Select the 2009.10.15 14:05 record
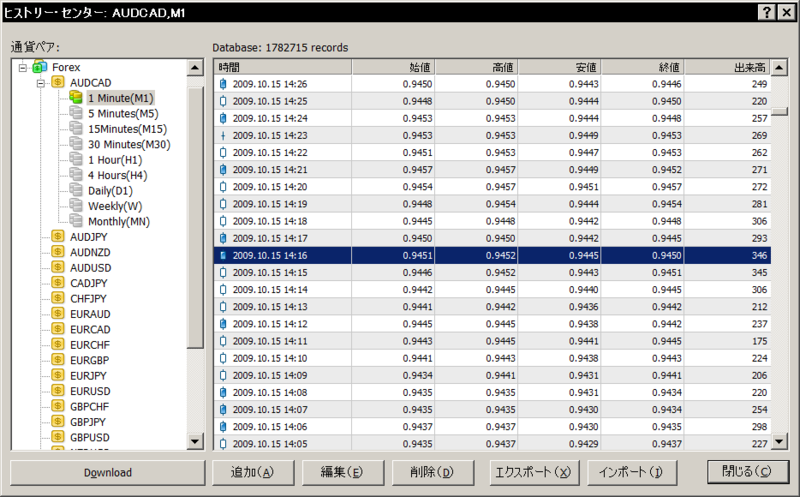Screen dimensions: 800x497 click(492, 443)
